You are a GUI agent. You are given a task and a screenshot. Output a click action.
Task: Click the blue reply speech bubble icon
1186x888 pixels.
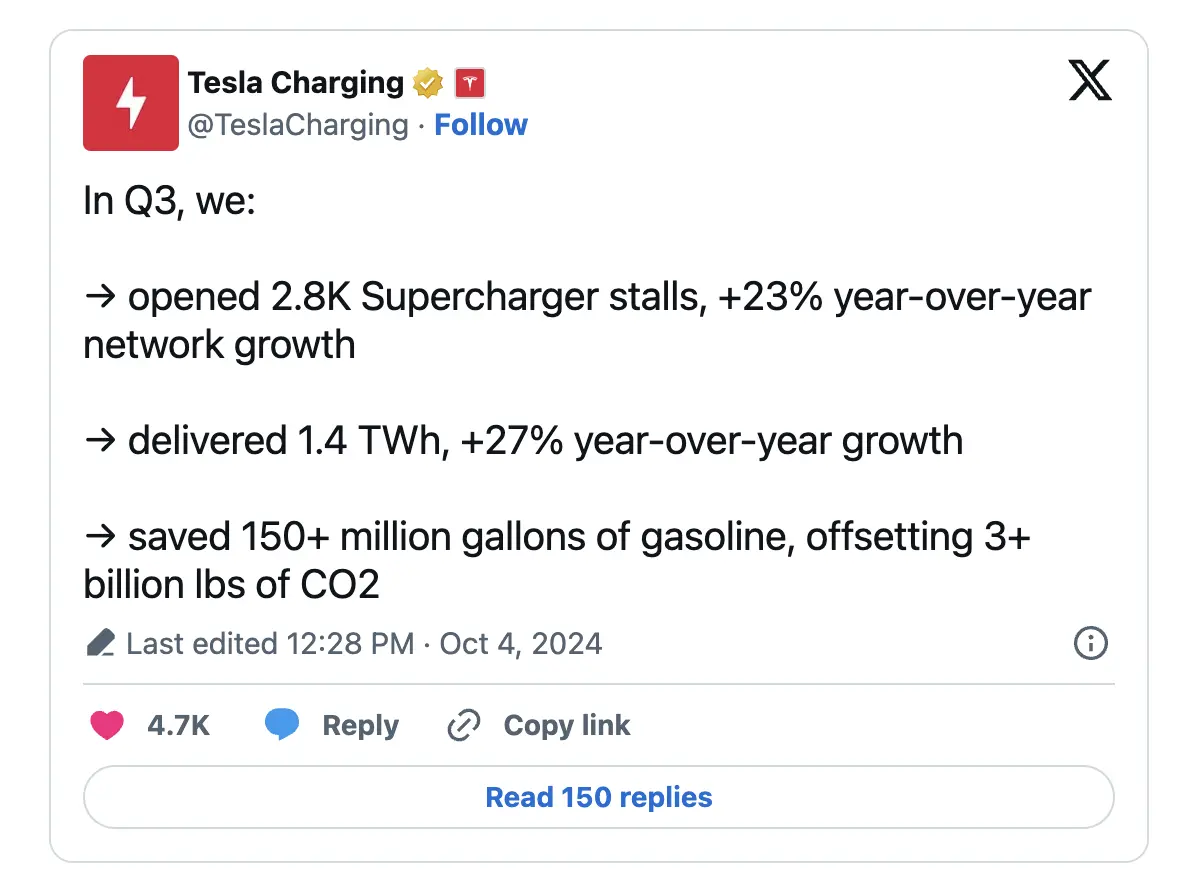pos(282,725)
